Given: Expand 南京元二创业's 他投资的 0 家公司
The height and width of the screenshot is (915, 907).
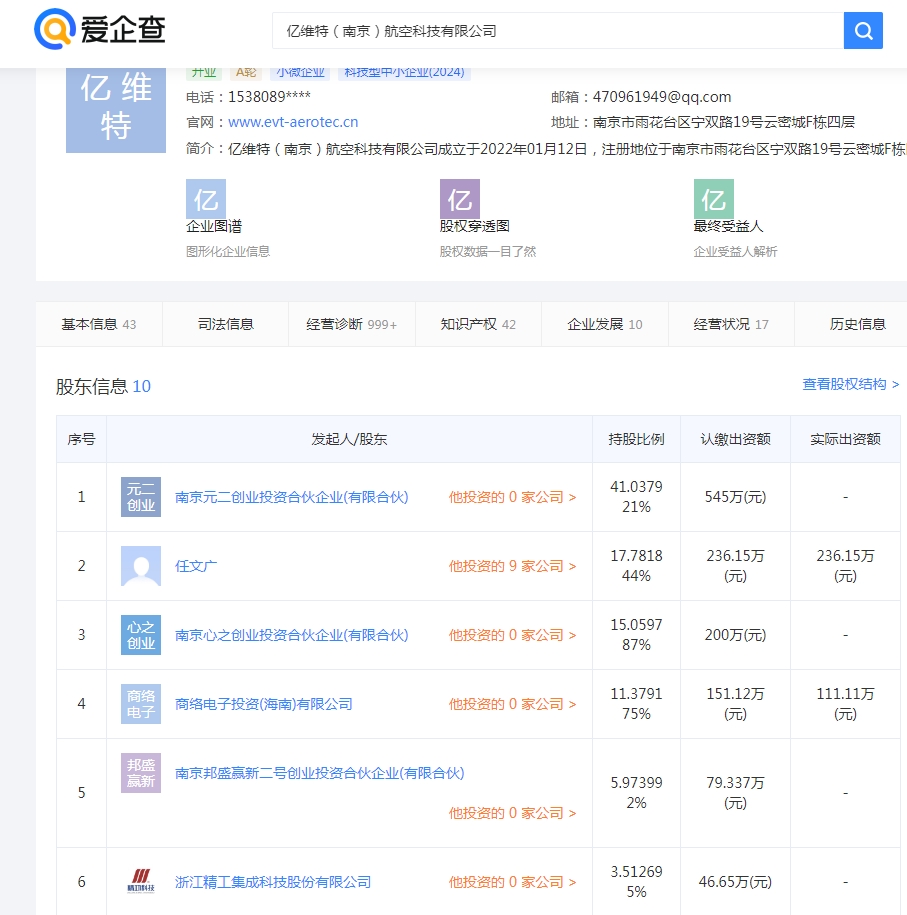Looking at the screenshot, I should (512, 497).
